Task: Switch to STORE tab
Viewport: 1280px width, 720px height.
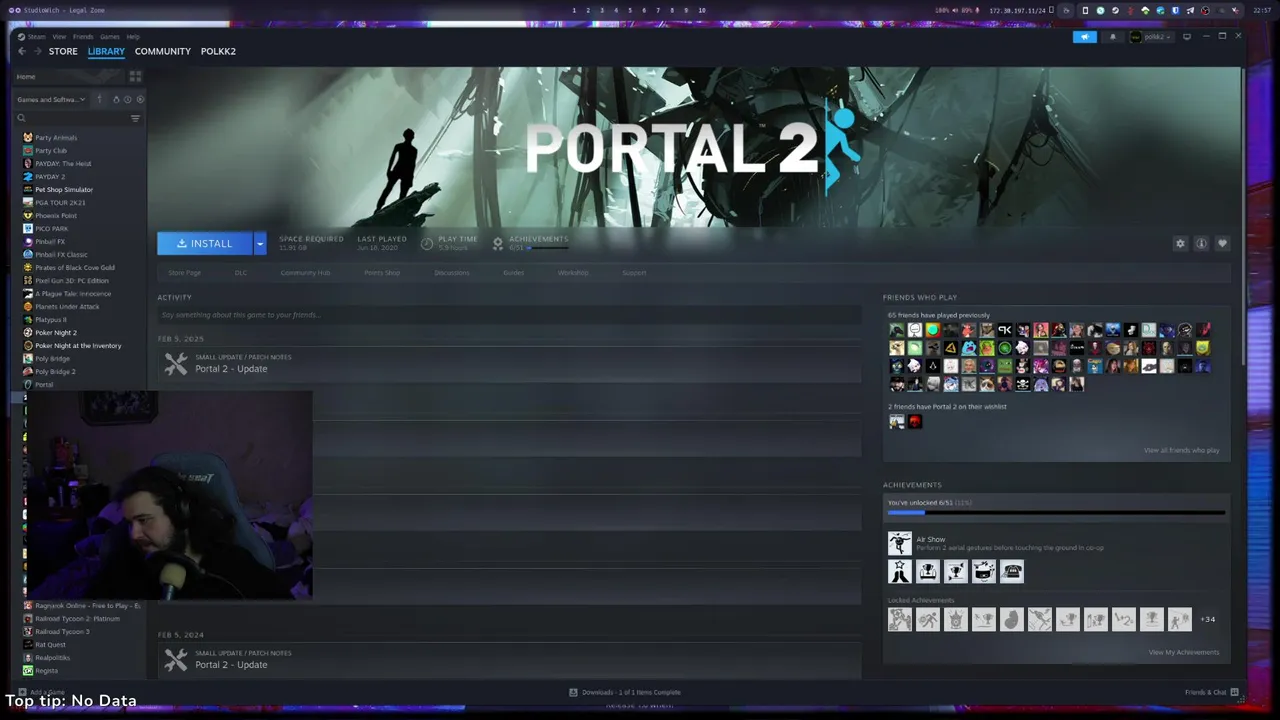Action: point(63,51)
